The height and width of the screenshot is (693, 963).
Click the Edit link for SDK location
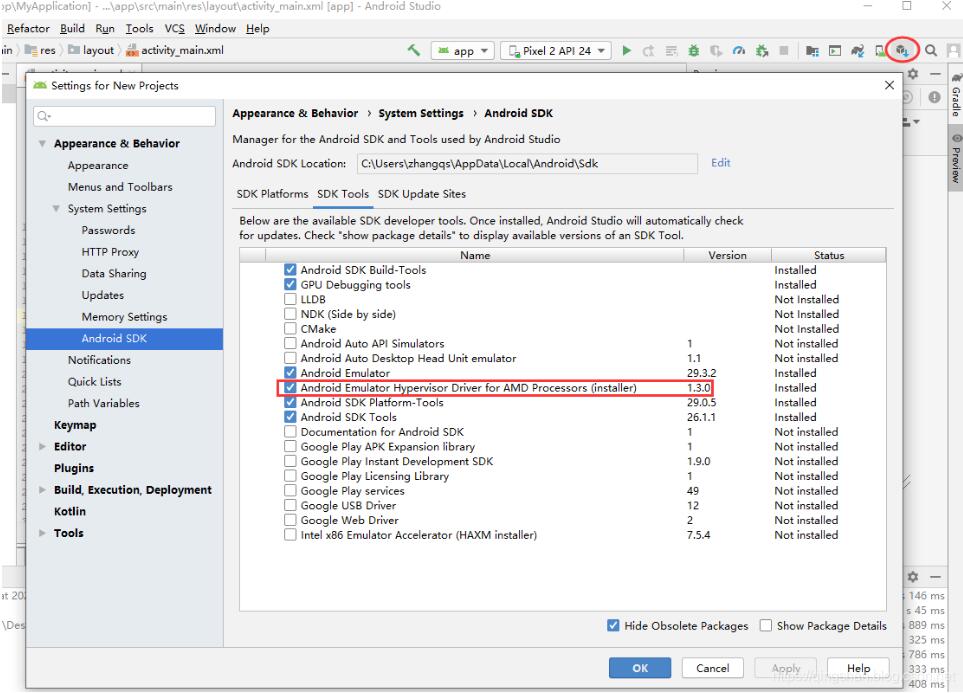(x=720, y=162)
